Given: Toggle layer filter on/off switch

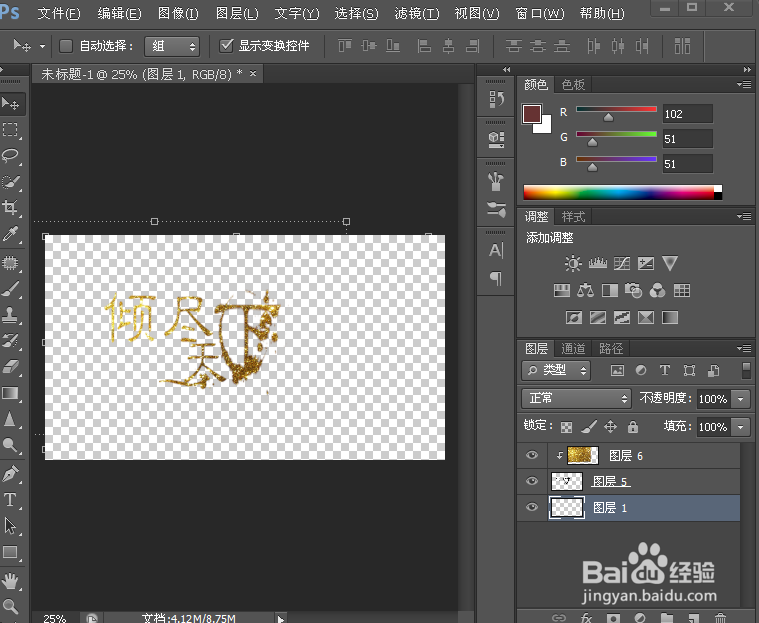Looking at the screenshot, I should [746, 370].
